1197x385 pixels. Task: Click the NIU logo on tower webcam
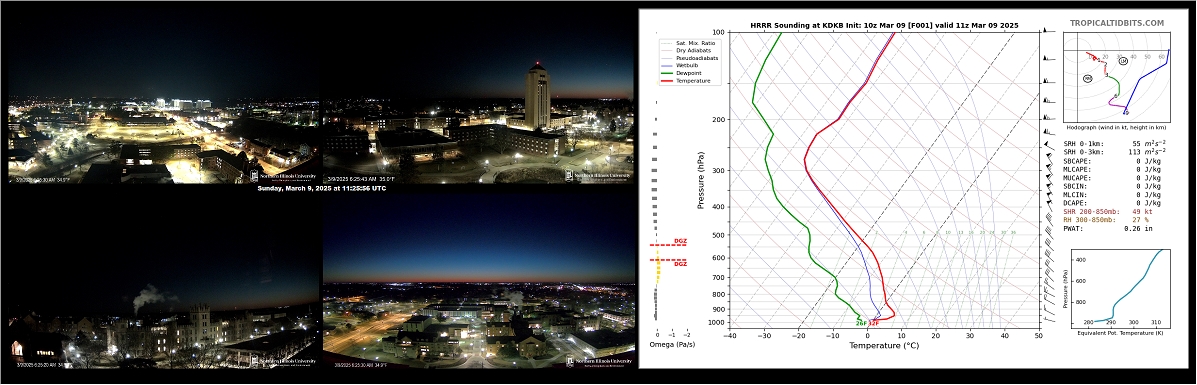click(598, 176)
